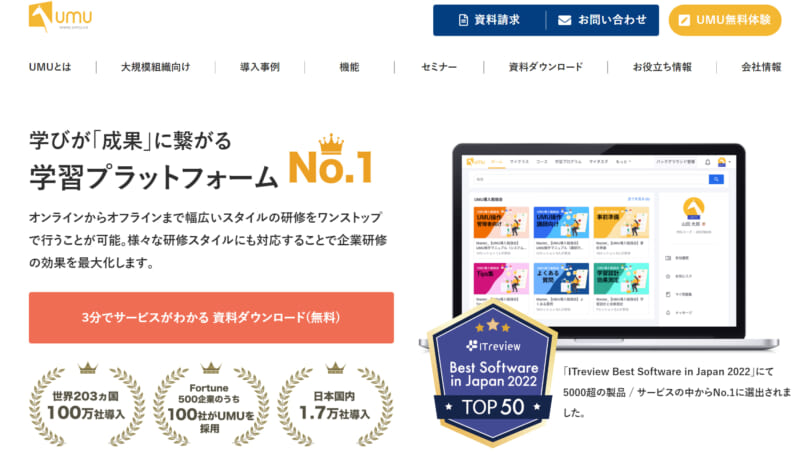The width and height of the screenshot is (800, 455).
Task: Open the UMUとは menu item
Action: point(50,67)
